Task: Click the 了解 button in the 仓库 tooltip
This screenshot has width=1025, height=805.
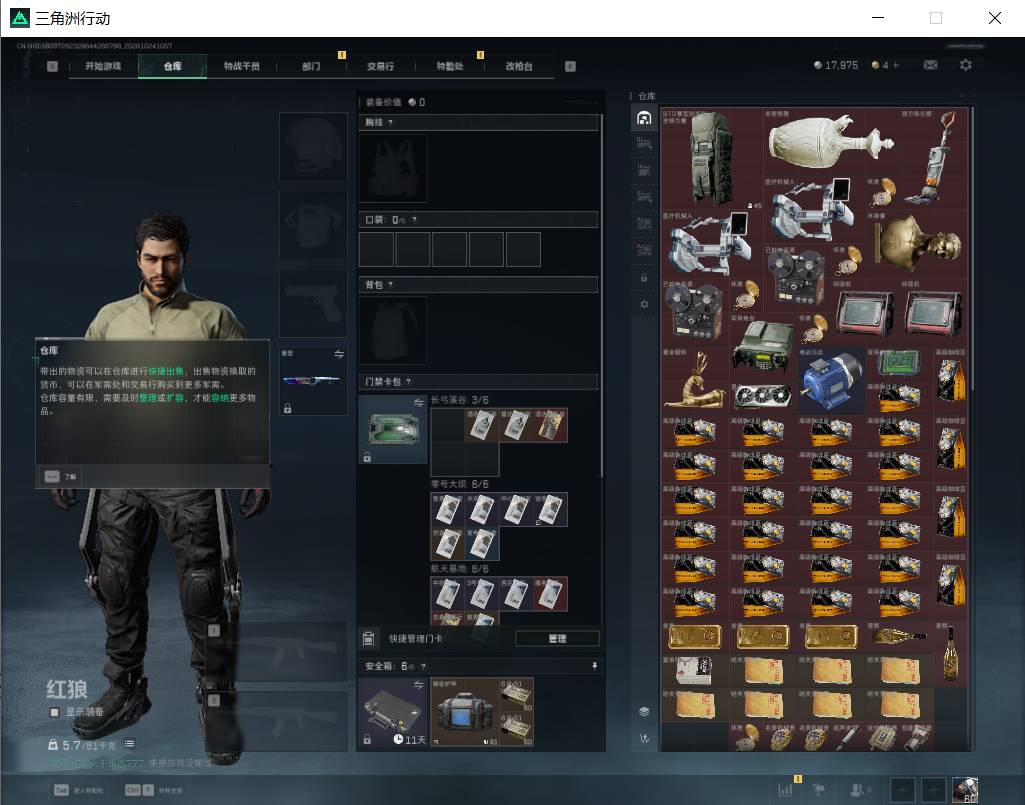Action: pyautogui.click(x=61, y=477)
